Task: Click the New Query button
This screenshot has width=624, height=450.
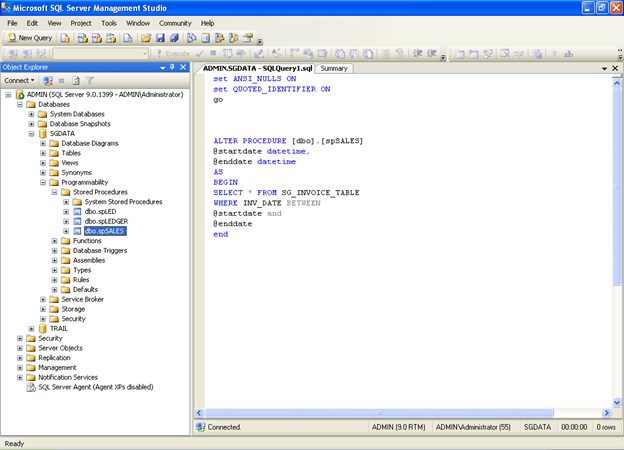Action: tap(30, 38)
